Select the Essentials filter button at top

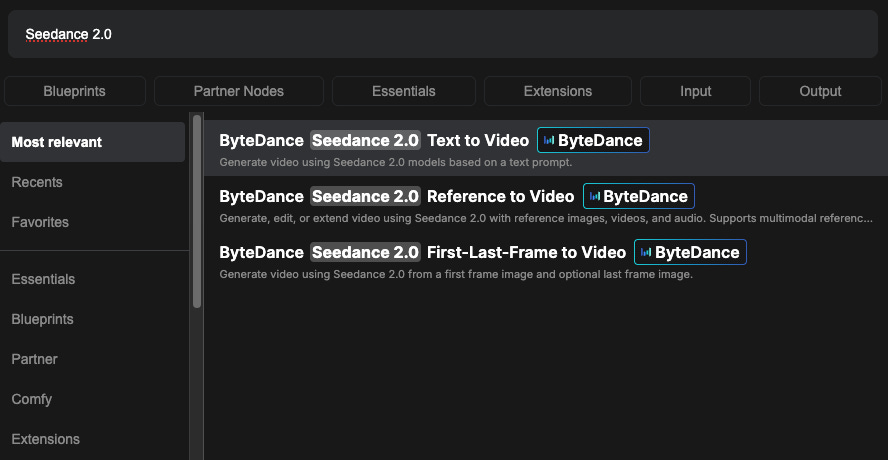(404, 91)
